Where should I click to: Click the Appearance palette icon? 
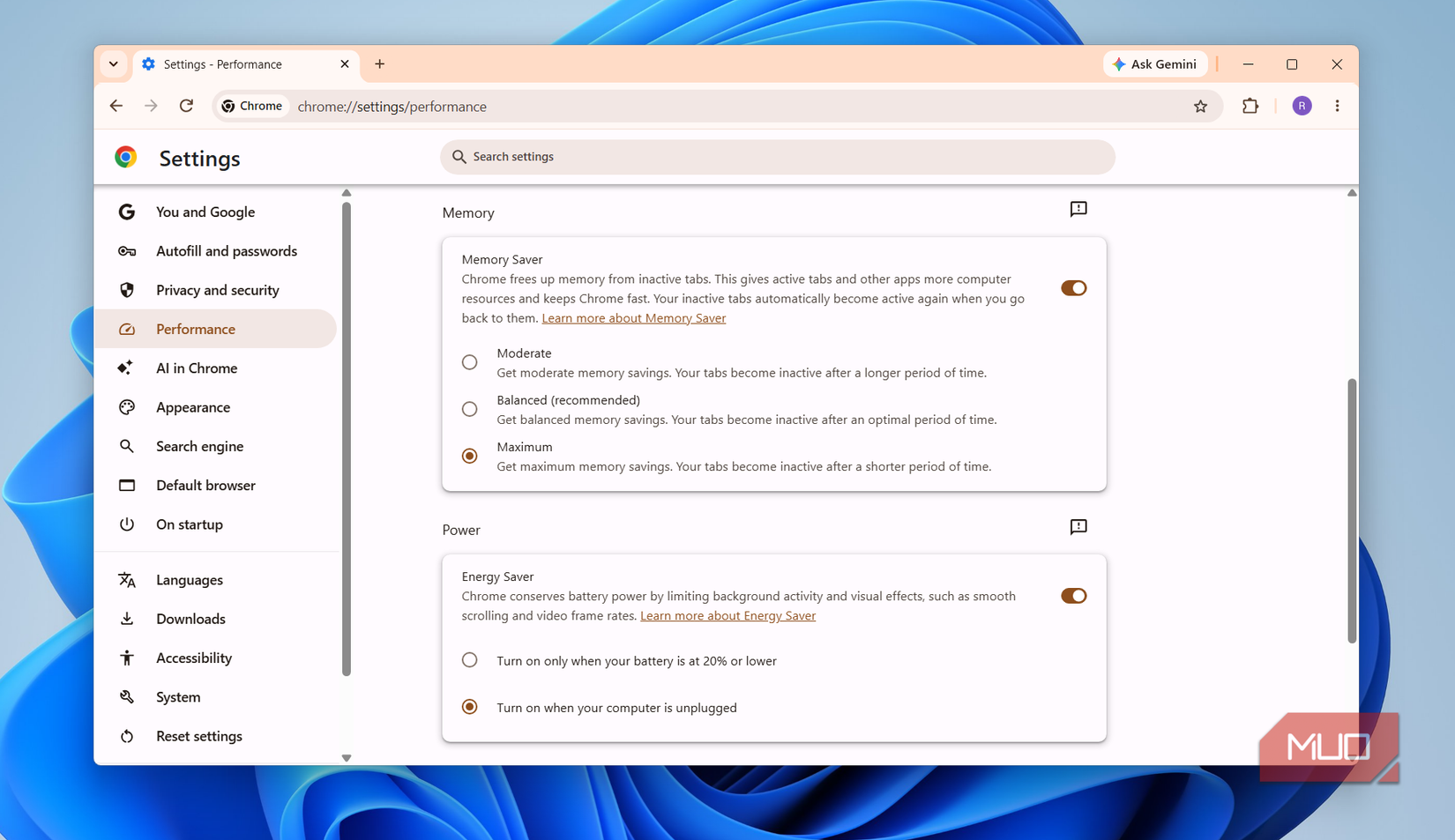point(127,407)
